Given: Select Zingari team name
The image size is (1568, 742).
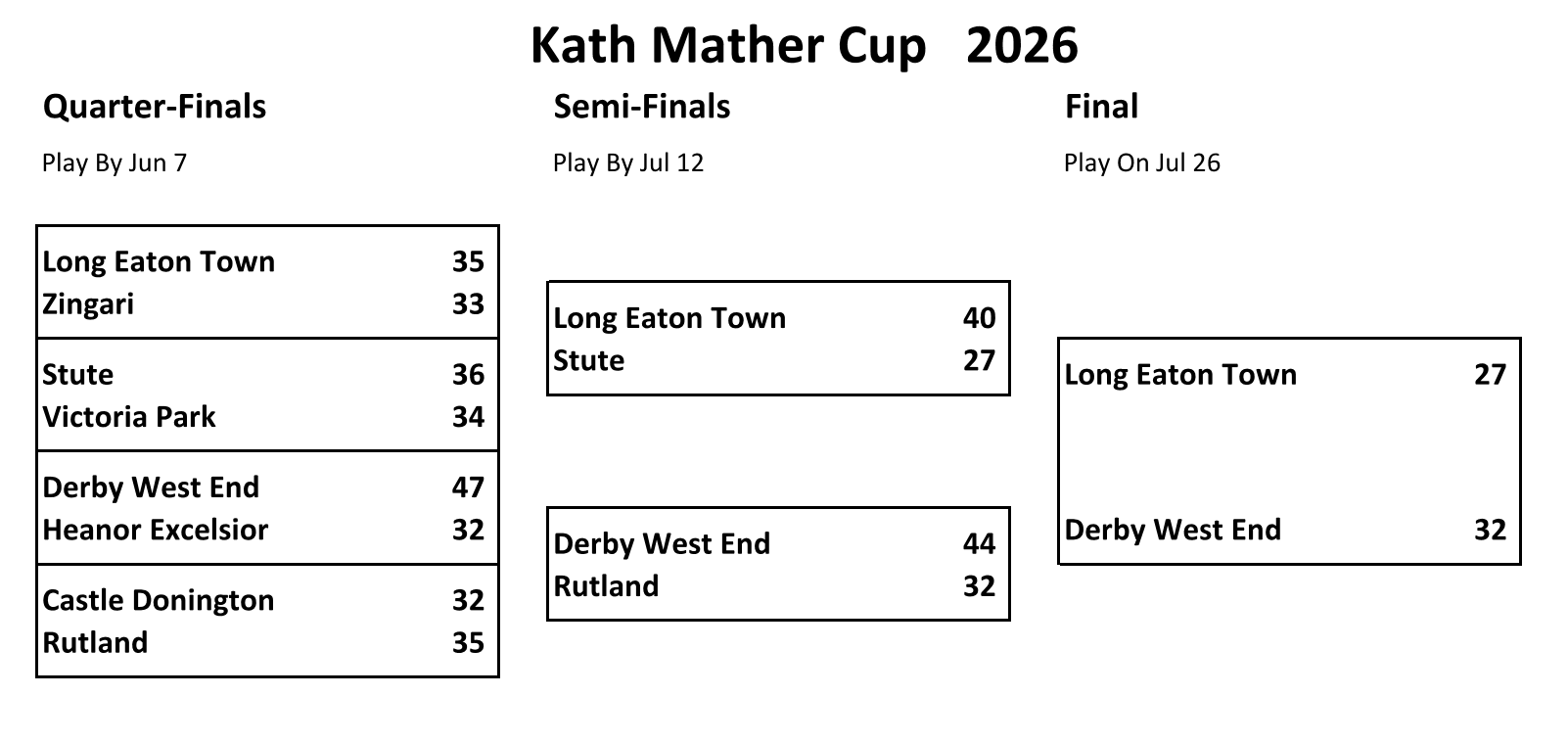Looking at the screenshot, I should (88, 304).
